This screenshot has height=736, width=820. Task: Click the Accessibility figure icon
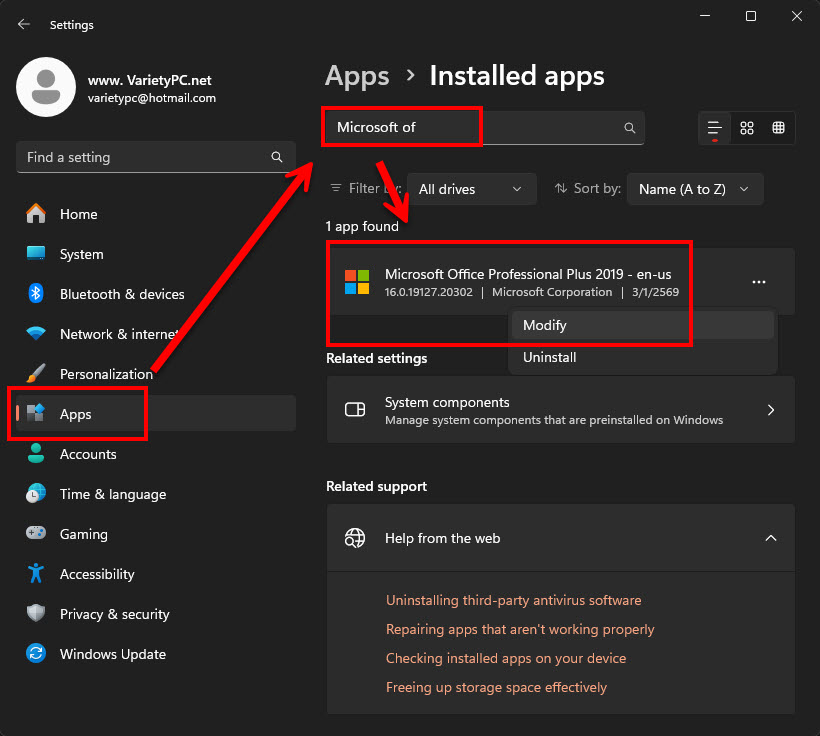(36, 573)
